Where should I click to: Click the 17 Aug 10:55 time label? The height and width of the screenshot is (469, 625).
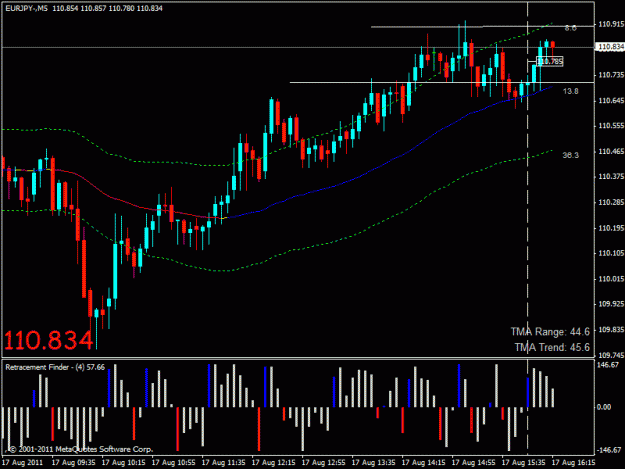(174, 462)
